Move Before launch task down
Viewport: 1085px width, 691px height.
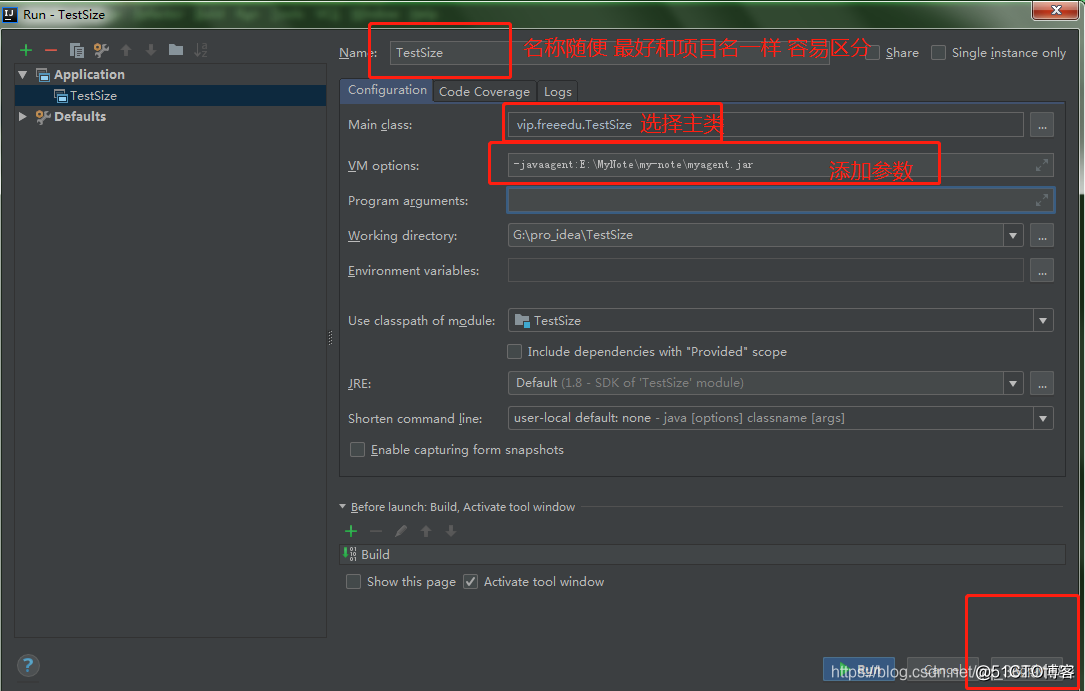tap(450, 531)
